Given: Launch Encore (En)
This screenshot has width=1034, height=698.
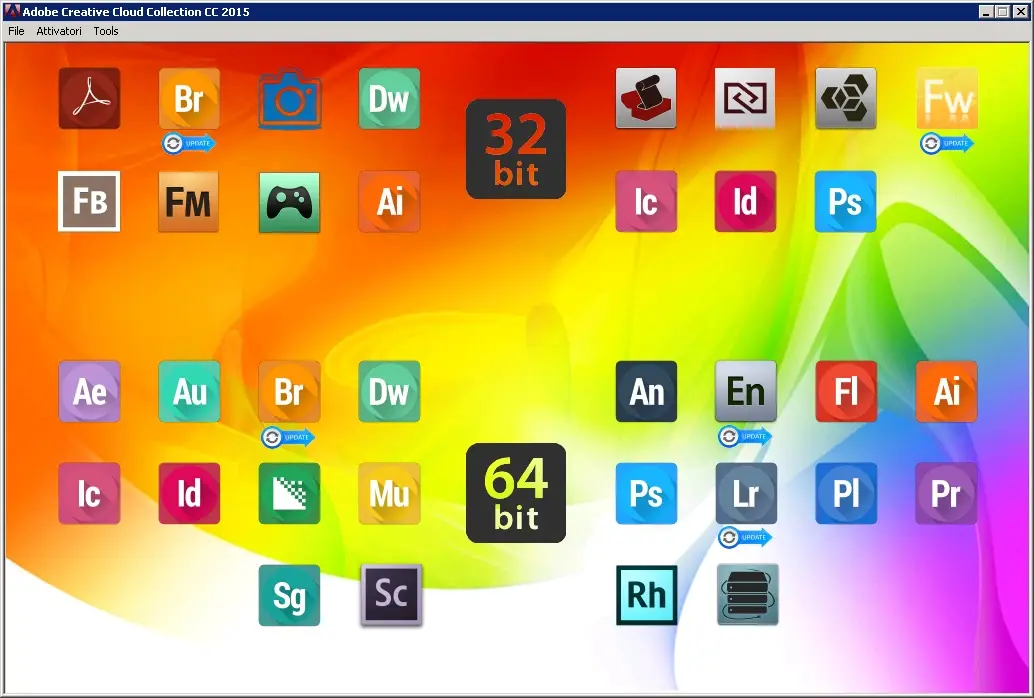Looking at the screenshot, I should coord(746,391).
